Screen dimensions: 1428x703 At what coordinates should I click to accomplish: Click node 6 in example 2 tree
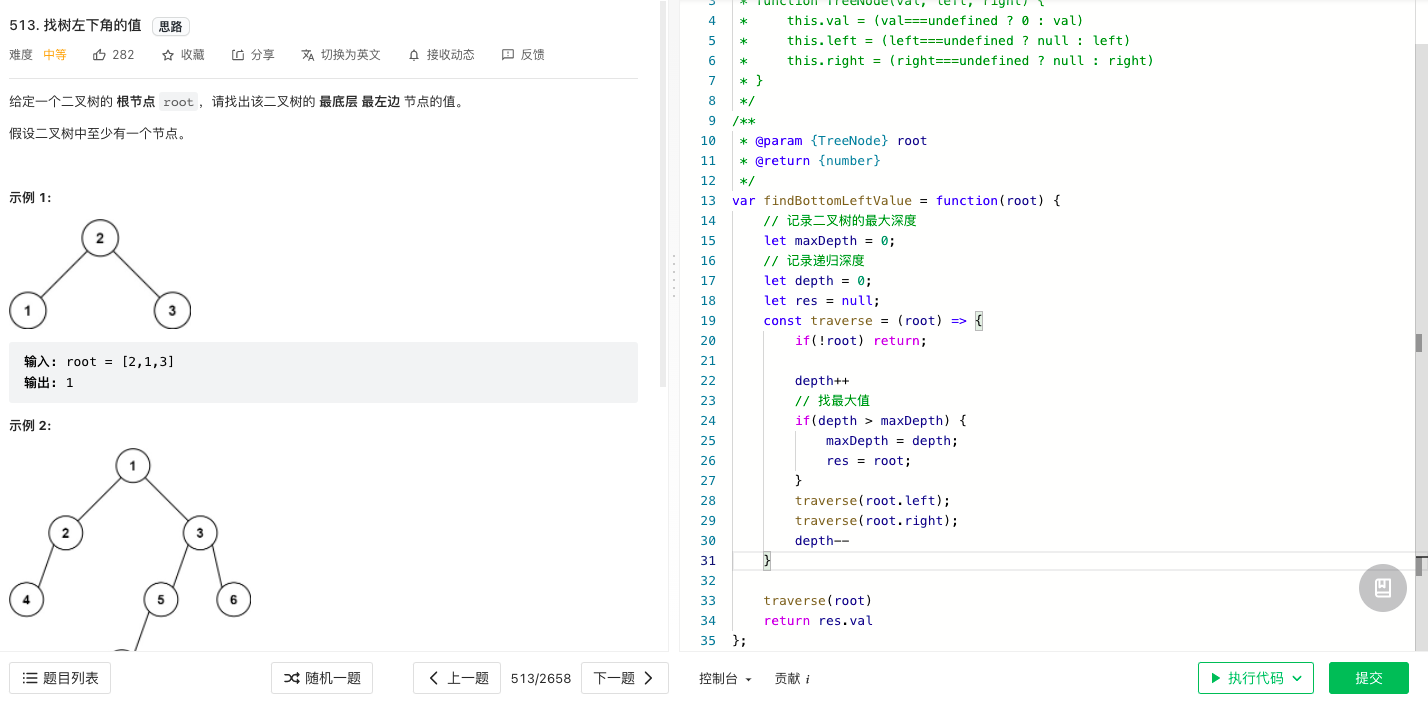(x=234, y=599)
